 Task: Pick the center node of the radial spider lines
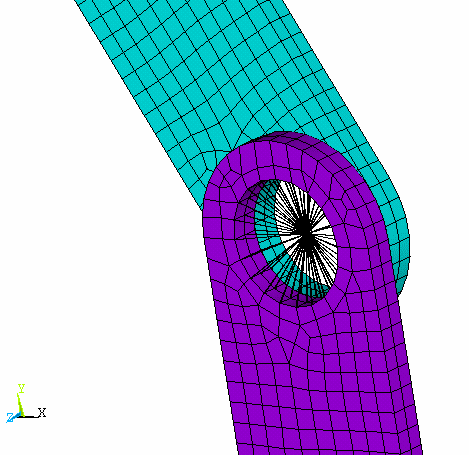point(306,232)
